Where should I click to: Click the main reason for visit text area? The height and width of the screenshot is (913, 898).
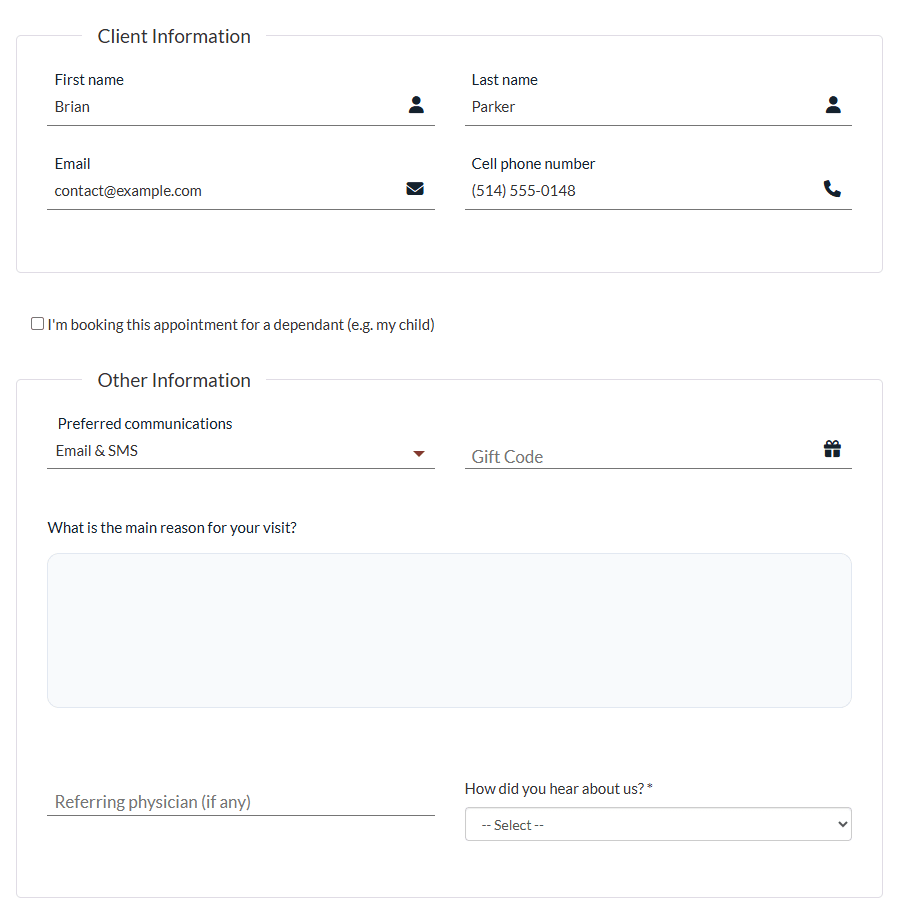[x=449, y=630]
